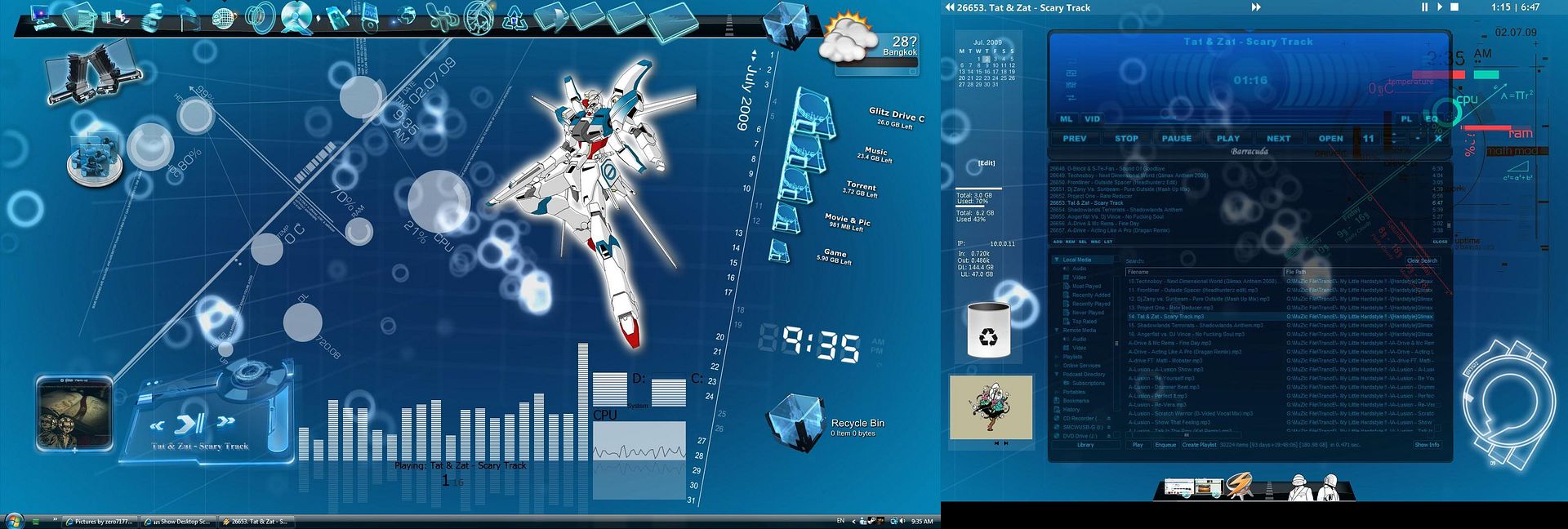Toggle the VID video window button
The height and width of the screenshot is (529, 1568).
[1092, 119]
